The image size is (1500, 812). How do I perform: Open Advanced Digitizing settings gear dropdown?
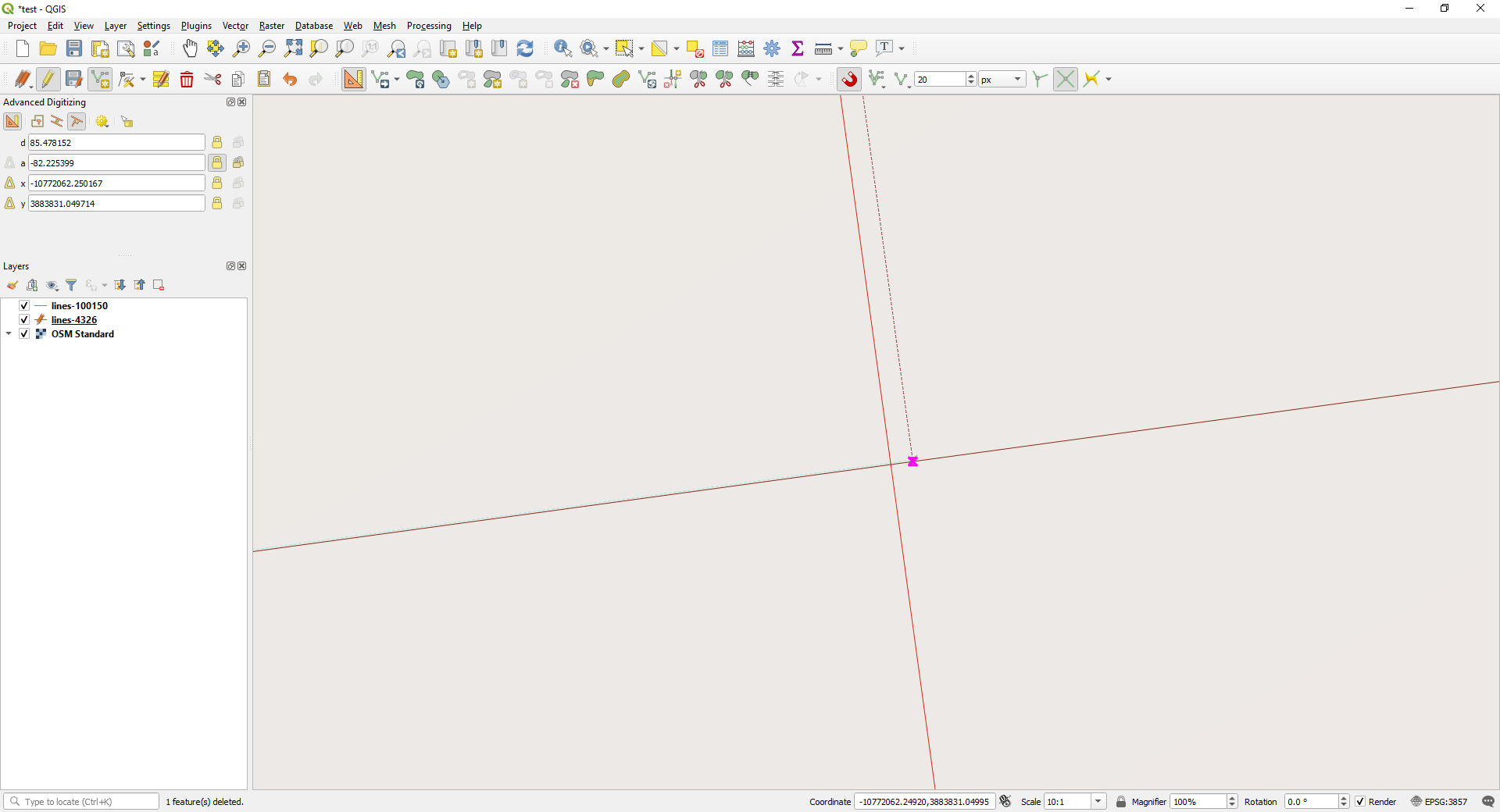pos(102,121)
